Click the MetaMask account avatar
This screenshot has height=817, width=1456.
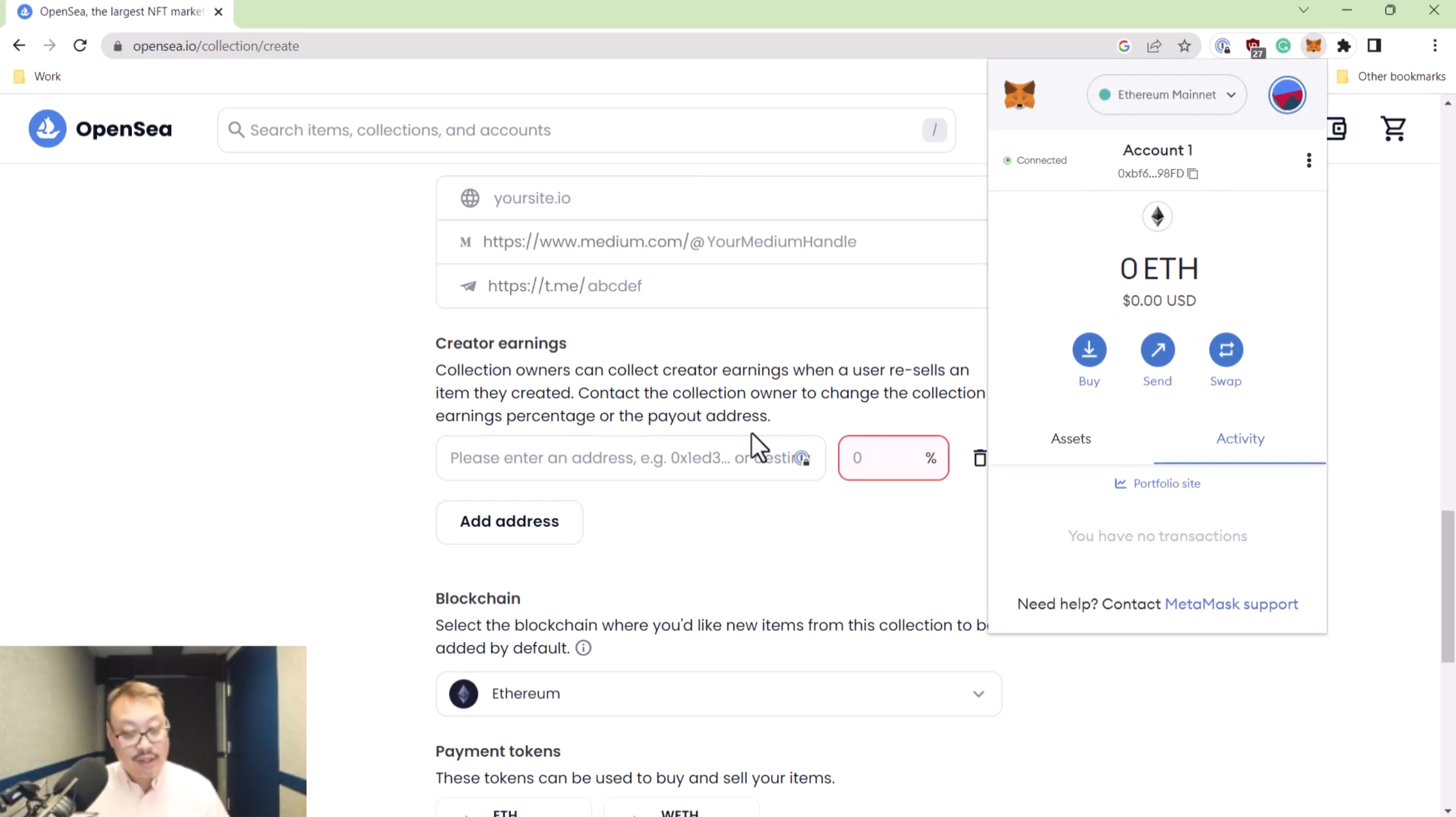pyautogui.click(x=1287, y=95)
